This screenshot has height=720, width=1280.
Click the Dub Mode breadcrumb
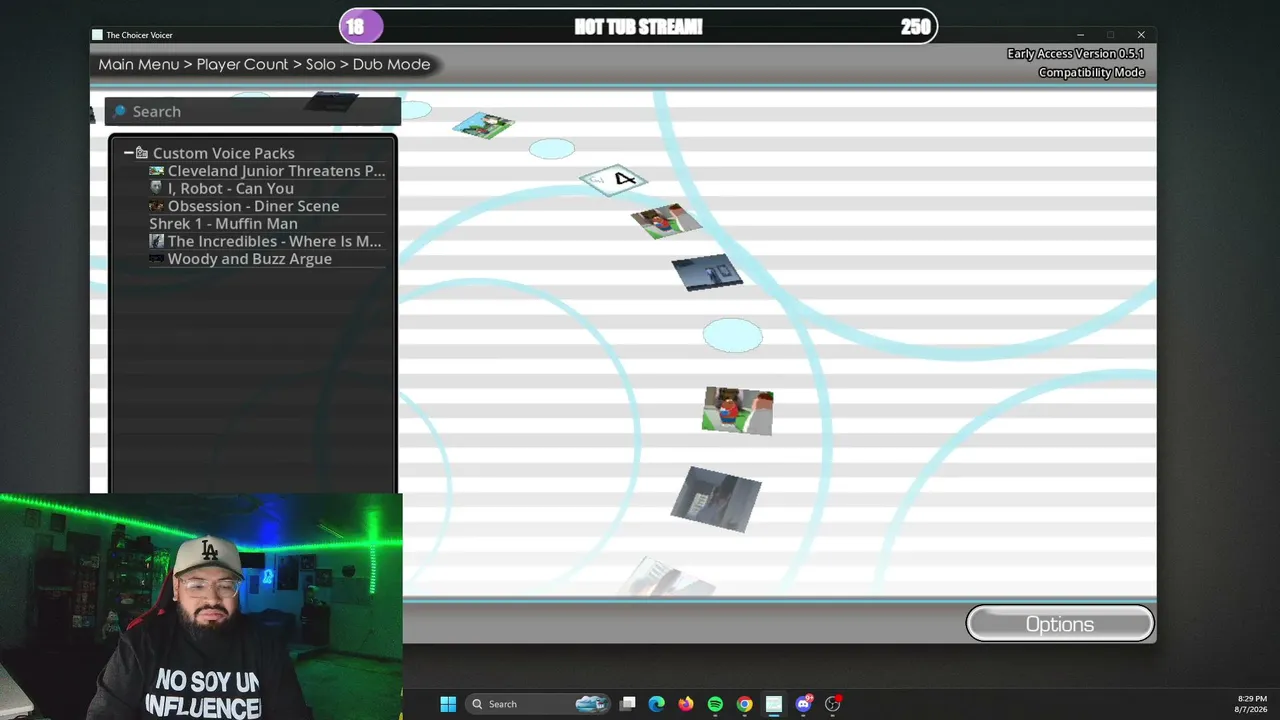pos(391,64)
